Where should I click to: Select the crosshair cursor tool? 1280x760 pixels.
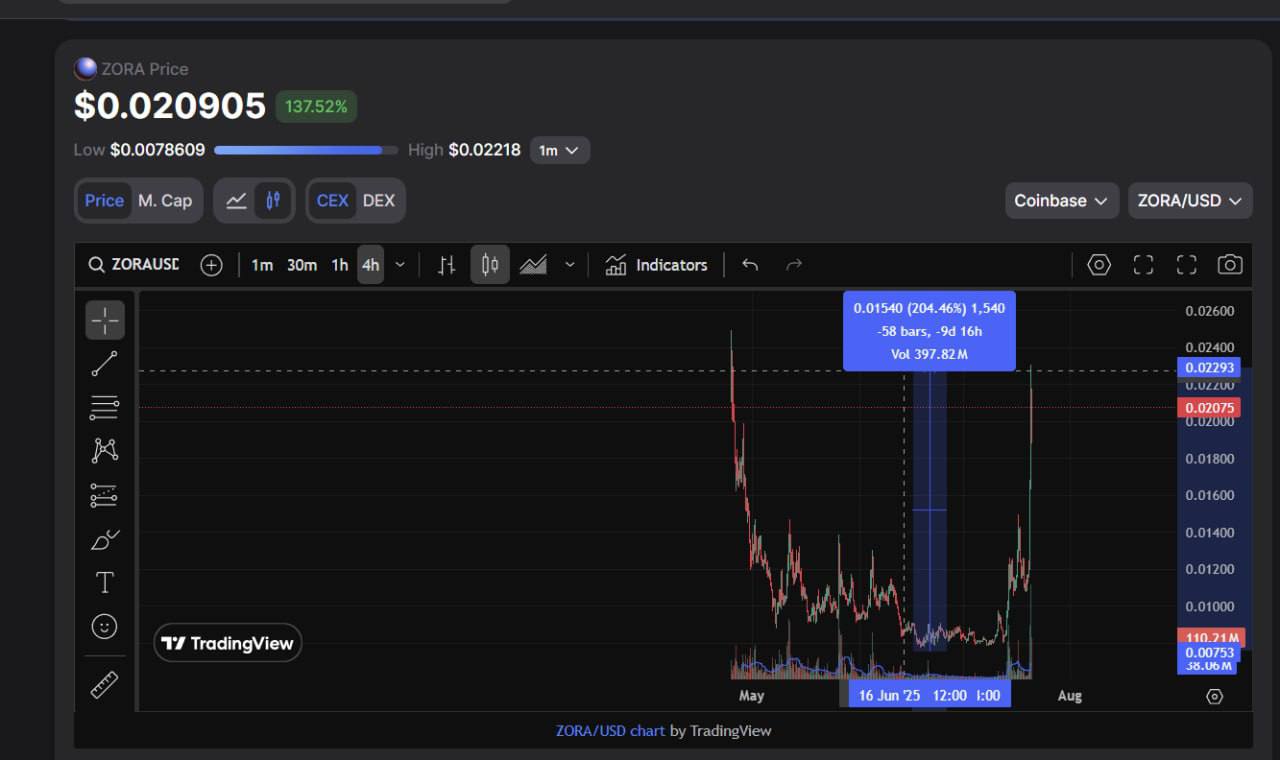click(x=105, y=321)
